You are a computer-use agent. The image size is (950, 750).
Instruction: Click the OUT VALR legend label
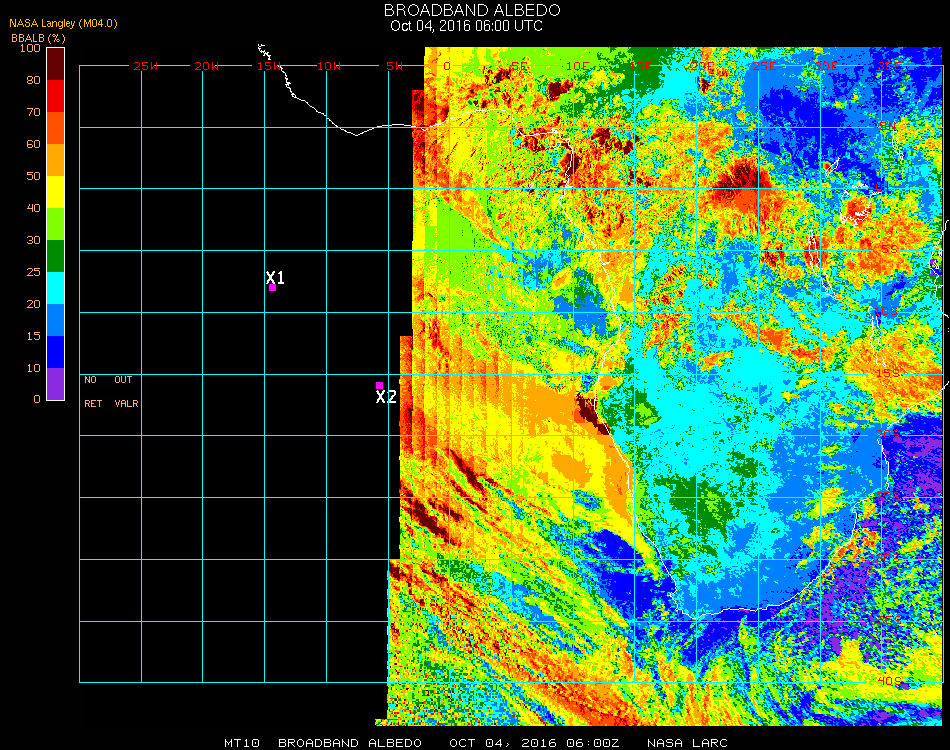tap(126, 392)
